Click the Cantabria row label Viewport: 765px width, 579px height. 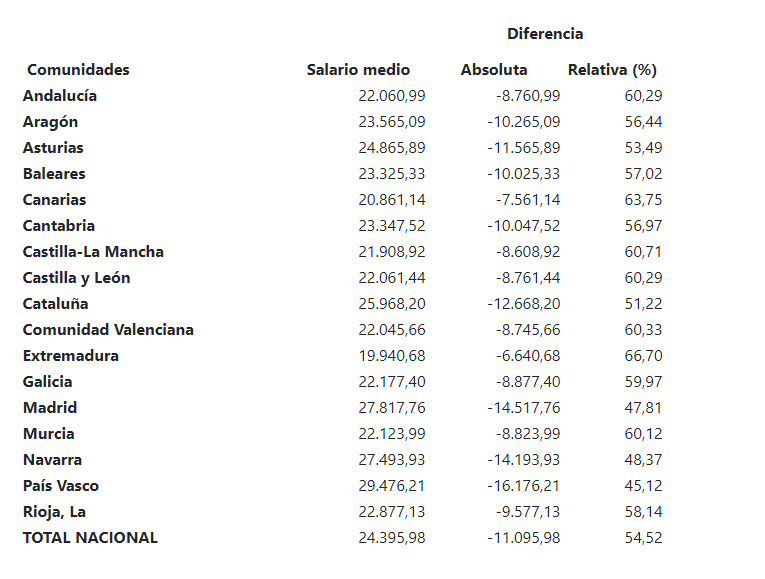pyautogui.click(x=59, y=226)
